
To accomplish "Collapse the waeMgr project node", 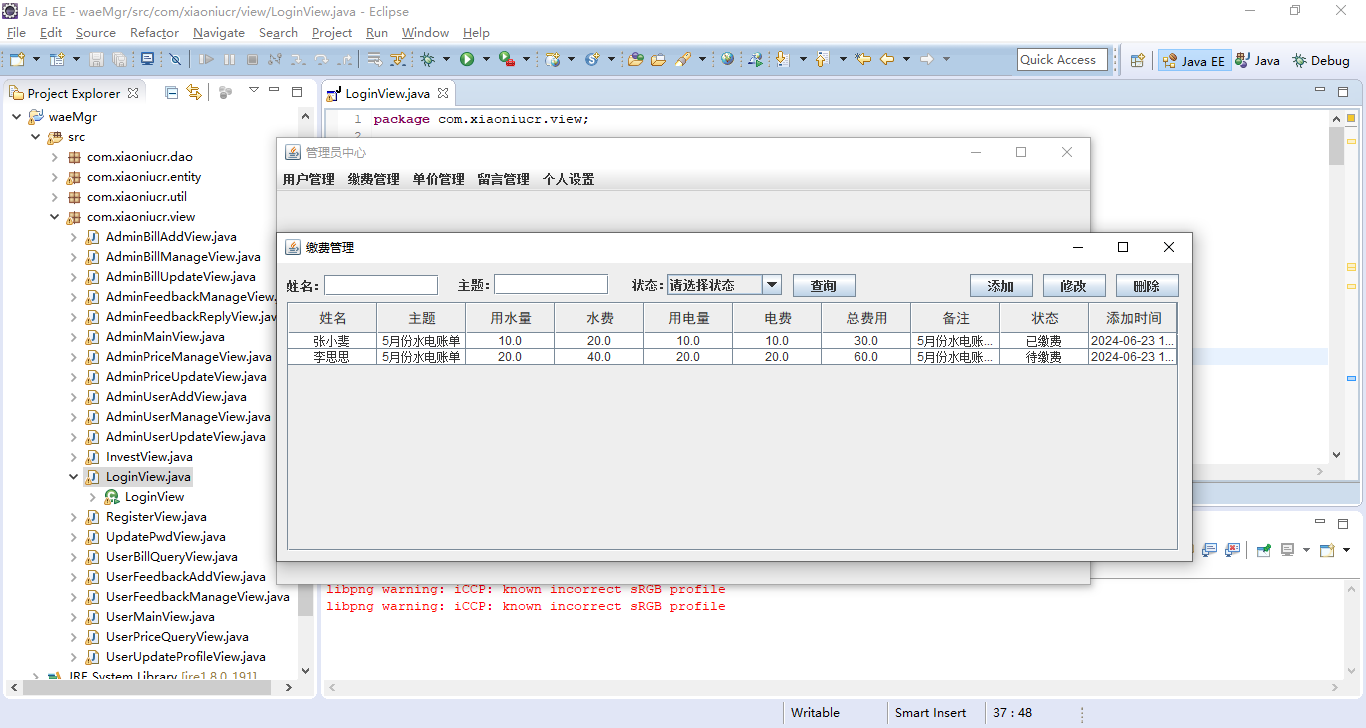I will click(x=16, y=117).
